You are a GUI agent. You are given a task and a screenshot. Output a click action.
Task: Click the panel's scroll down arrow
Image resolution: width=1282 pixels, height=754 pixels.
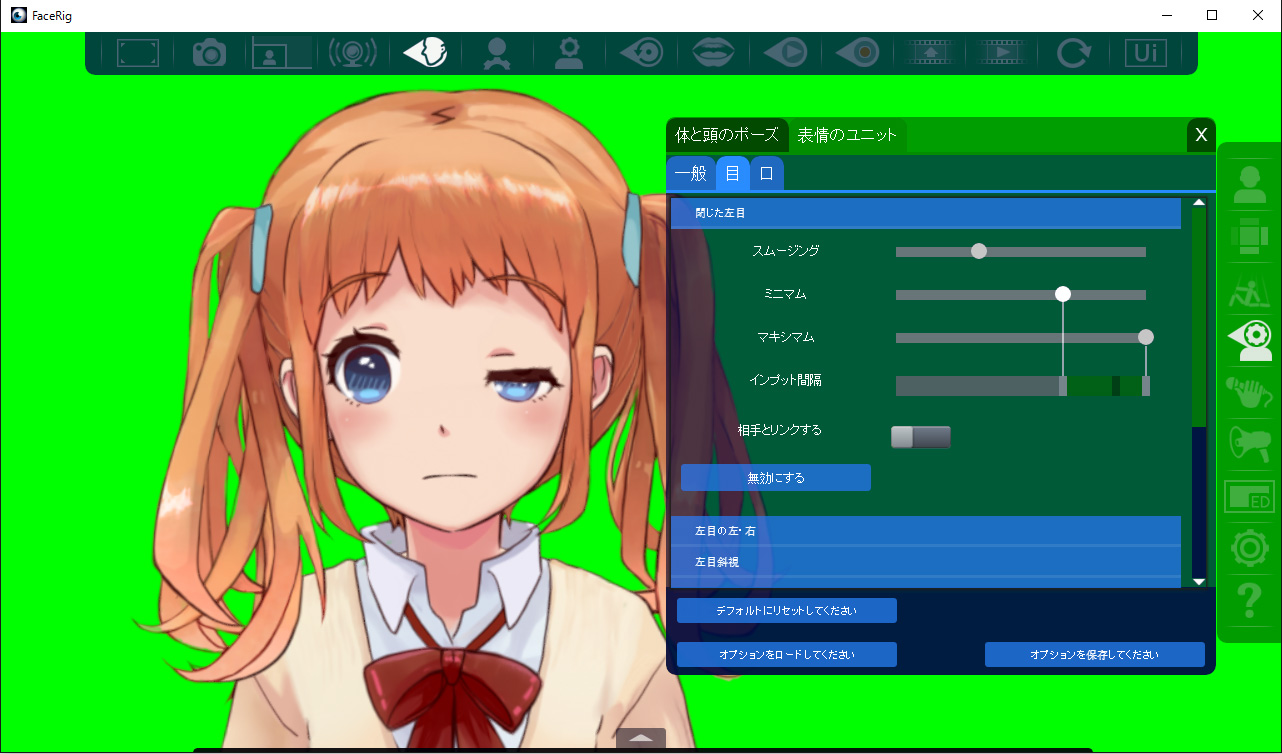1198,582
